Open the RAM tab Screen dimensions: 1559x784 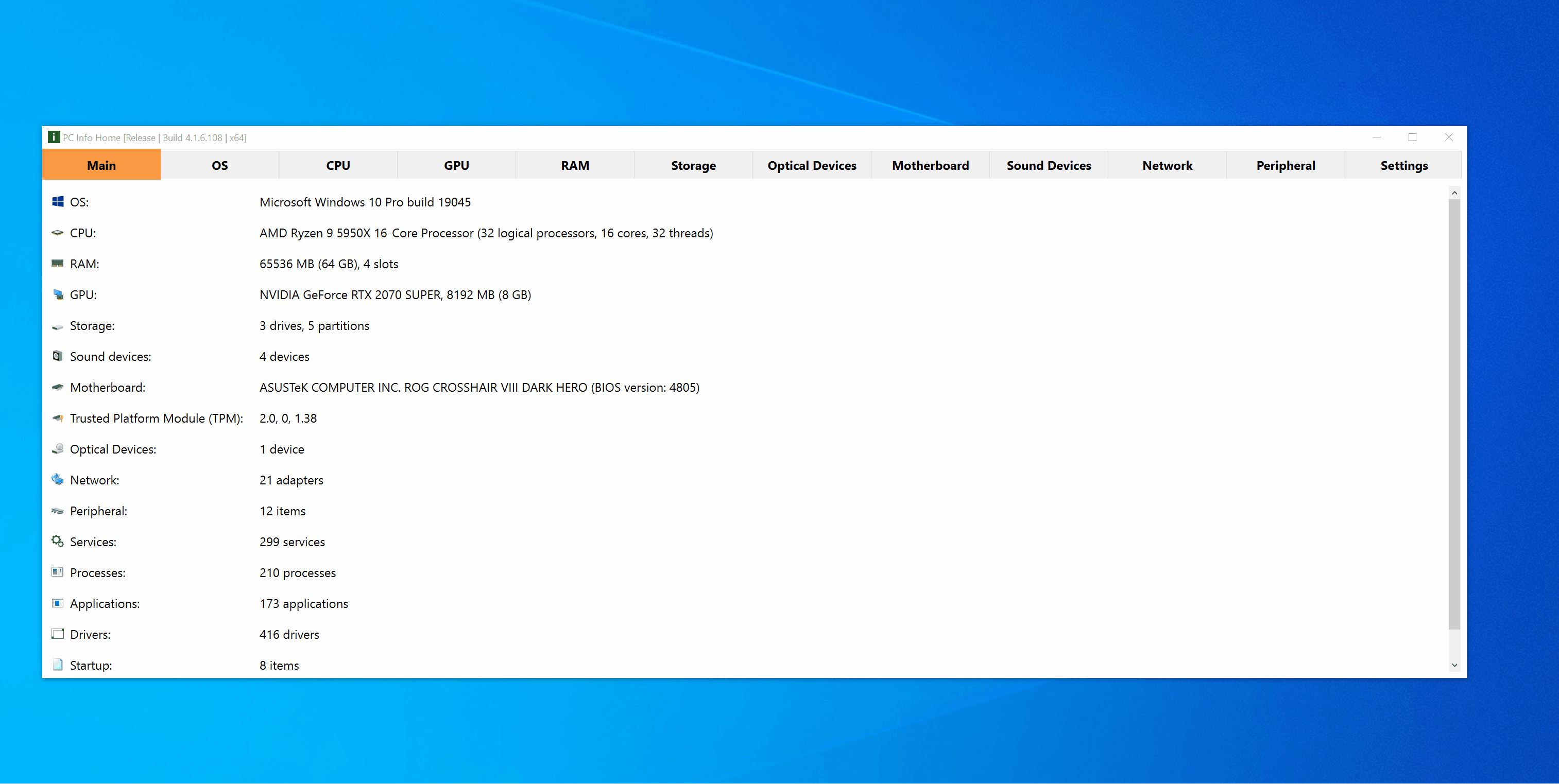click(x=575, y=165)
